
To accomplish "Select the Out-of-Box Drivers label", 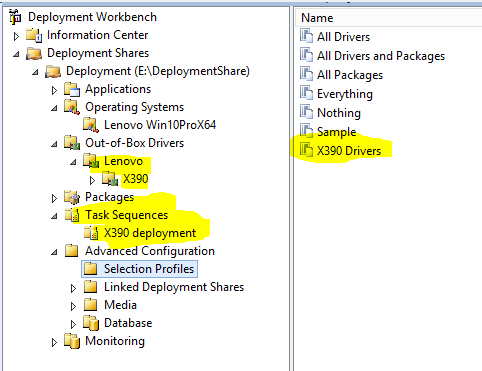I will click(135, 143).
